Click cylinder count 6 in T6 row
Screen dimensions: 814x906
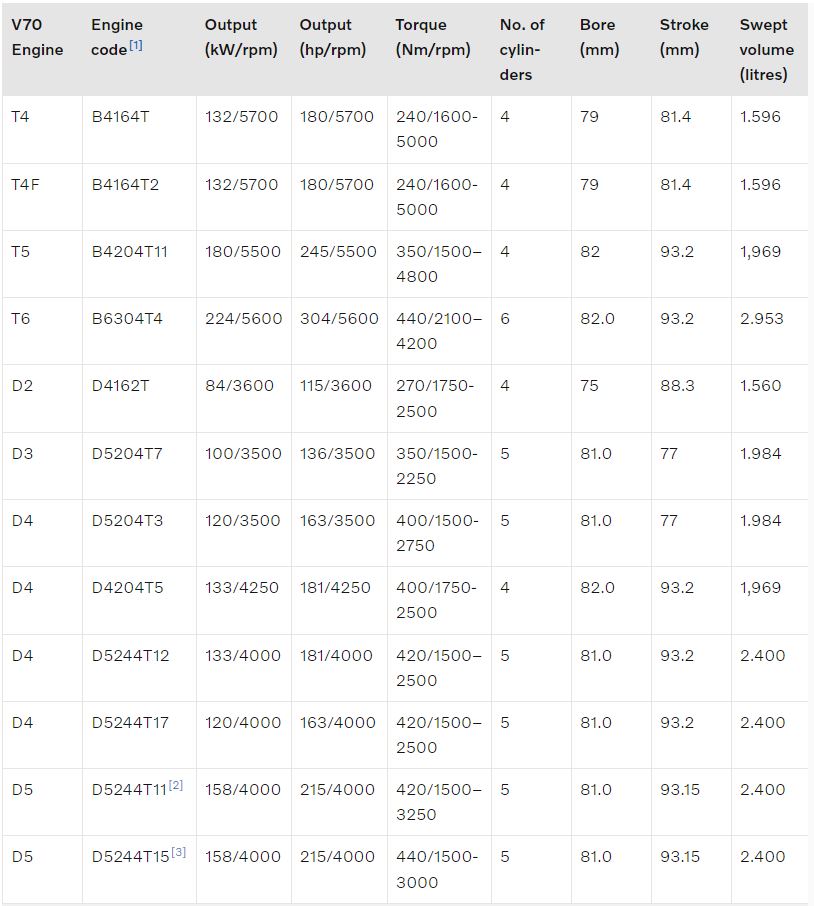click(x=505, y=319)
